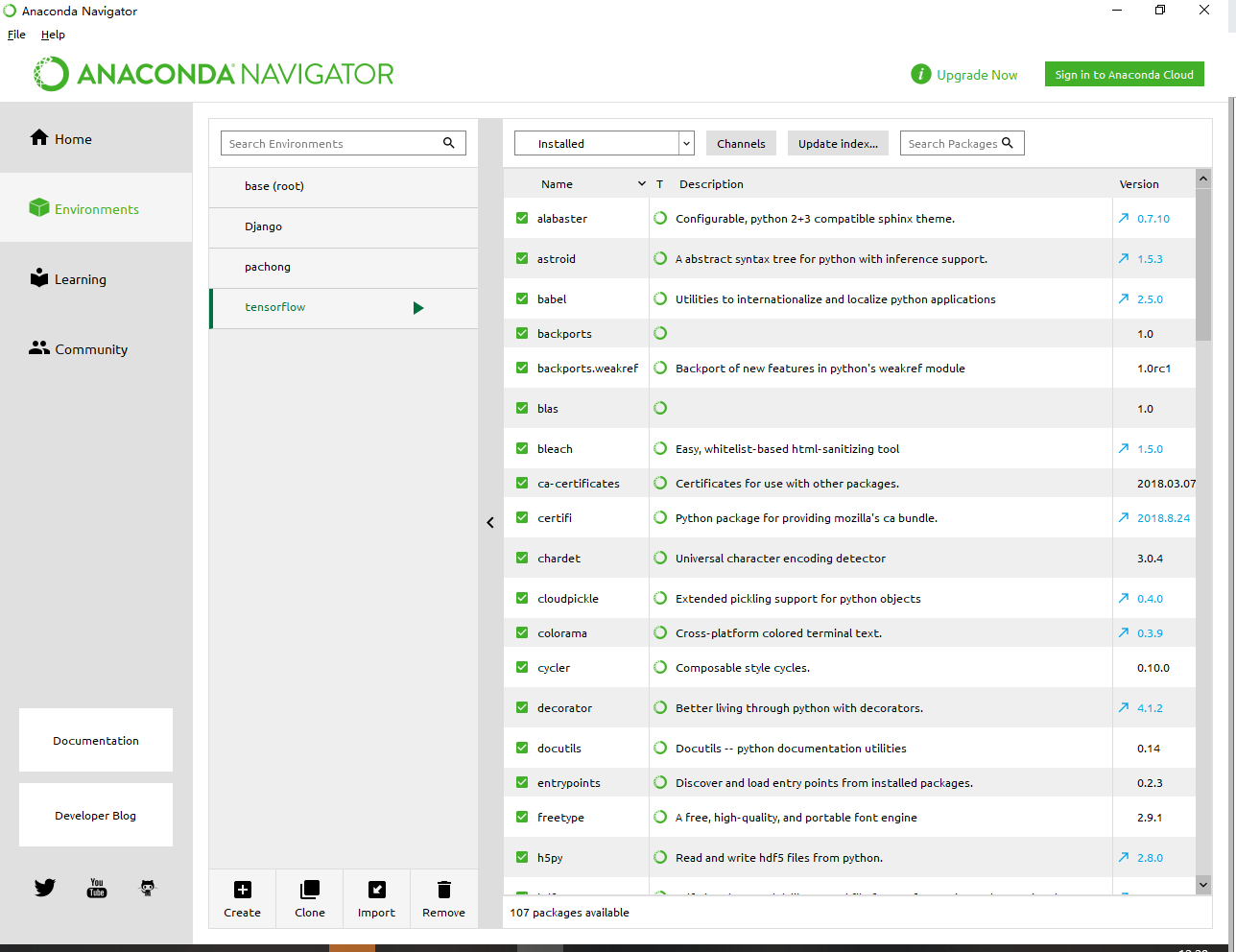
Task: Open the YouTube icon link
Action: pos(97,888)
